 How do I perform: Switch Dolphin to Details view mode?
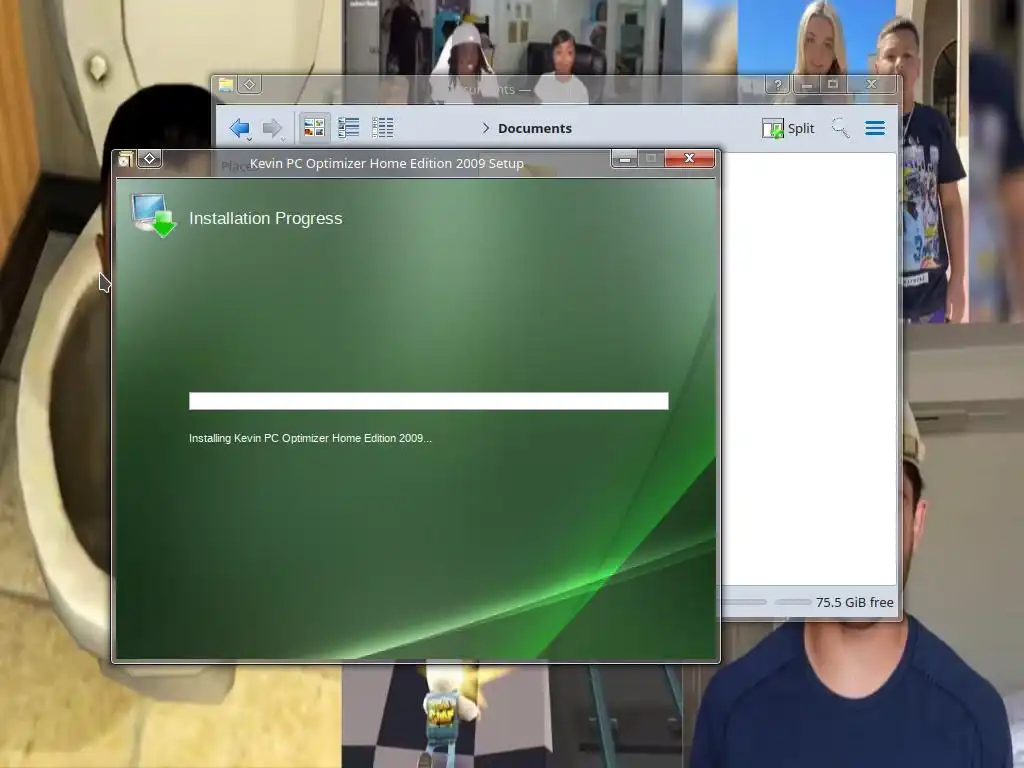pos(383,127)
